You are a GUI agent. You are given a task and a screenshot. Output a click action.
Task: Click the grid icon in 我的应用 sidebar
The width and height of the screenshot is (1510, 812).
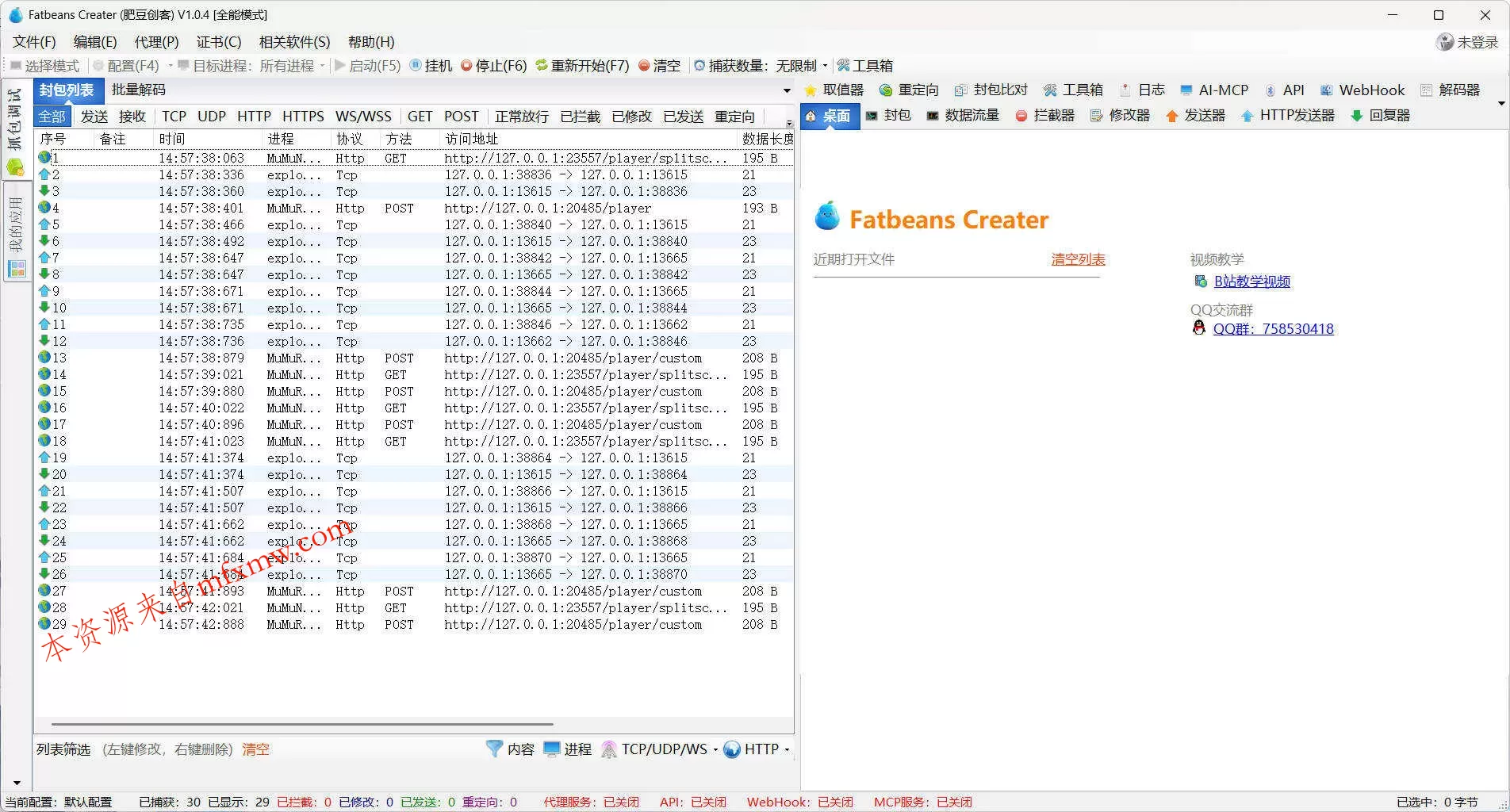[x=16, y=270]
